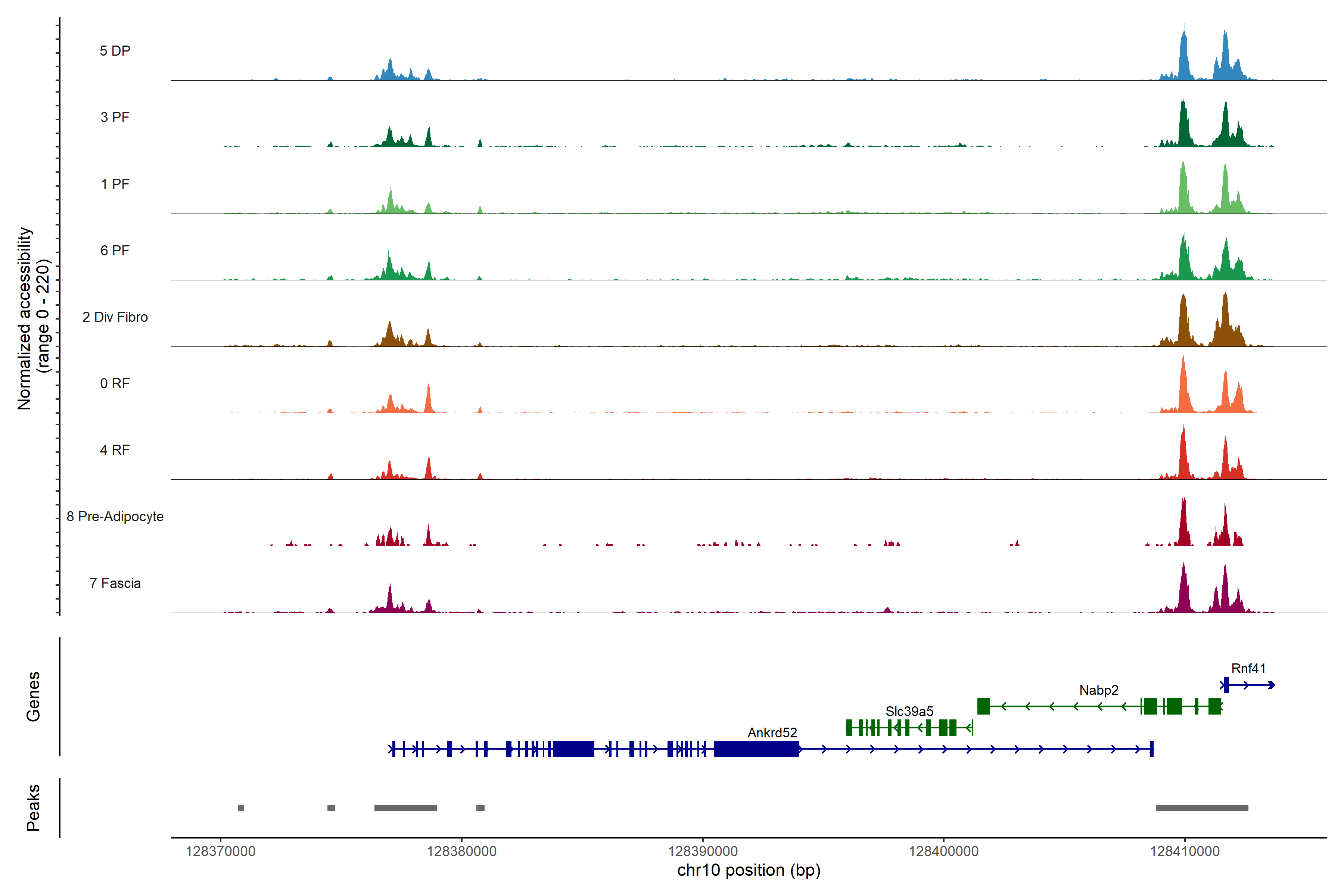Screen dimensions: 1344x896
Task: Click the Ankrd52 gene label
Action: click(772, 732)
